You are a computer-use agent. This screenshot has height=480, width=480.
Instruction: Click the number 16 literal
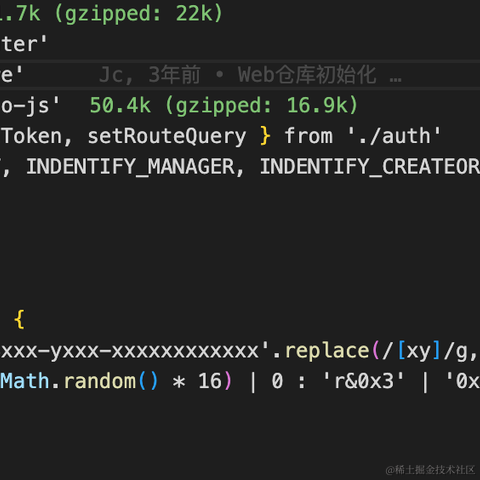(x=210, y=381)
